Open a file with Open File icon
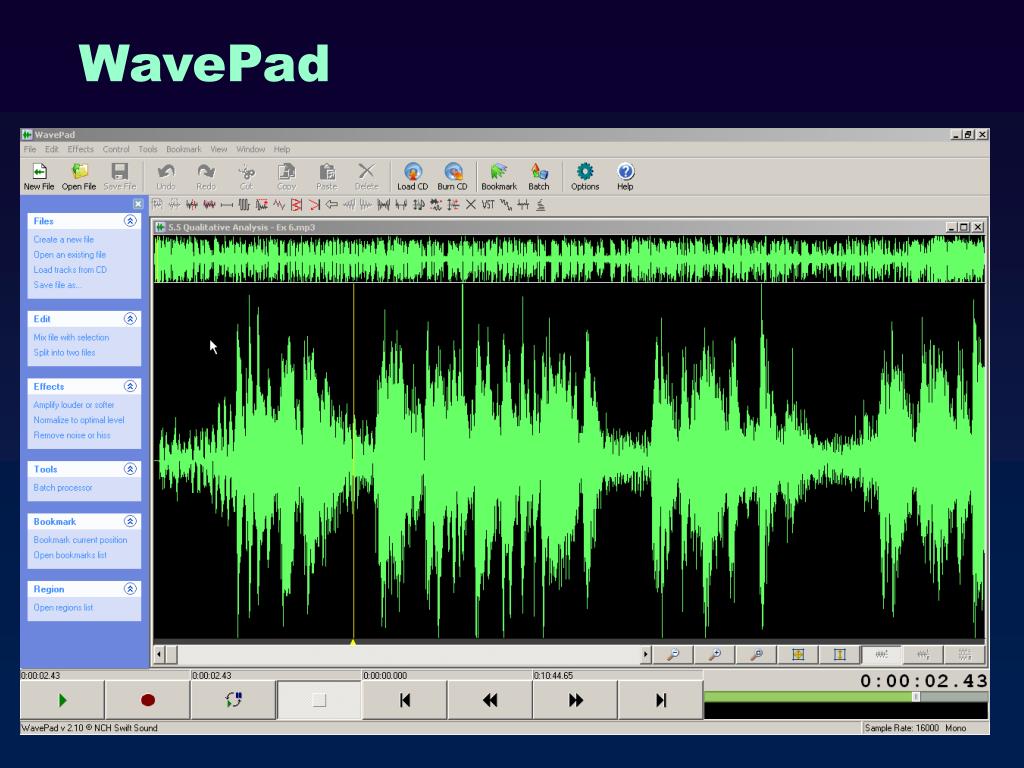Image resolution: width=1024 pixels, height=768 pixels. click(x=79, y=177)
